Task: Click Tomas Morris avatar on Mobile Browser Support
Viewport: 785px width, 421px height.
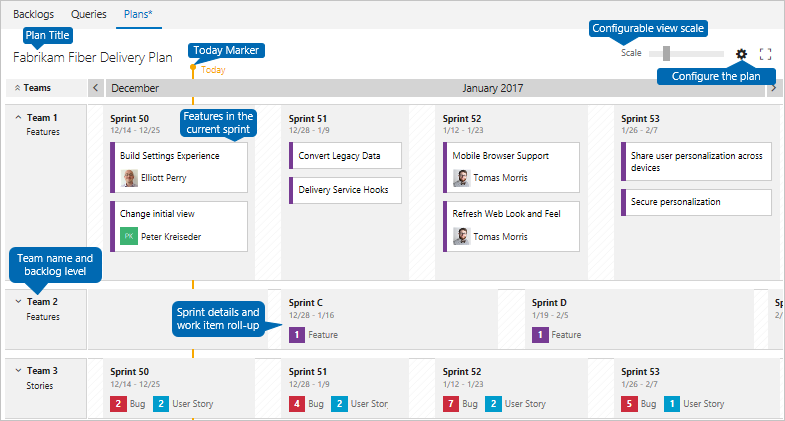Action: click(461, 178)
